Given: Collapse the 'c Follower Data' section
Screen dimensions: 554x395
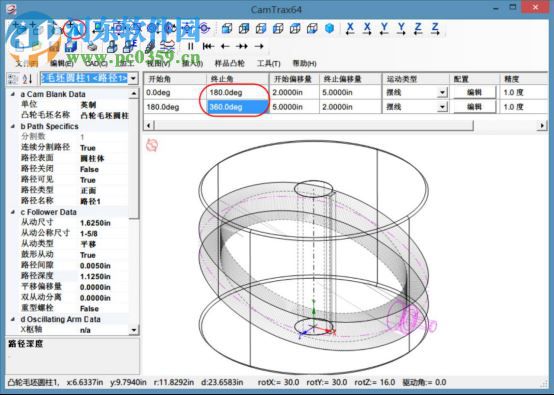Looking at the screenshot, I should coord(13,212).
